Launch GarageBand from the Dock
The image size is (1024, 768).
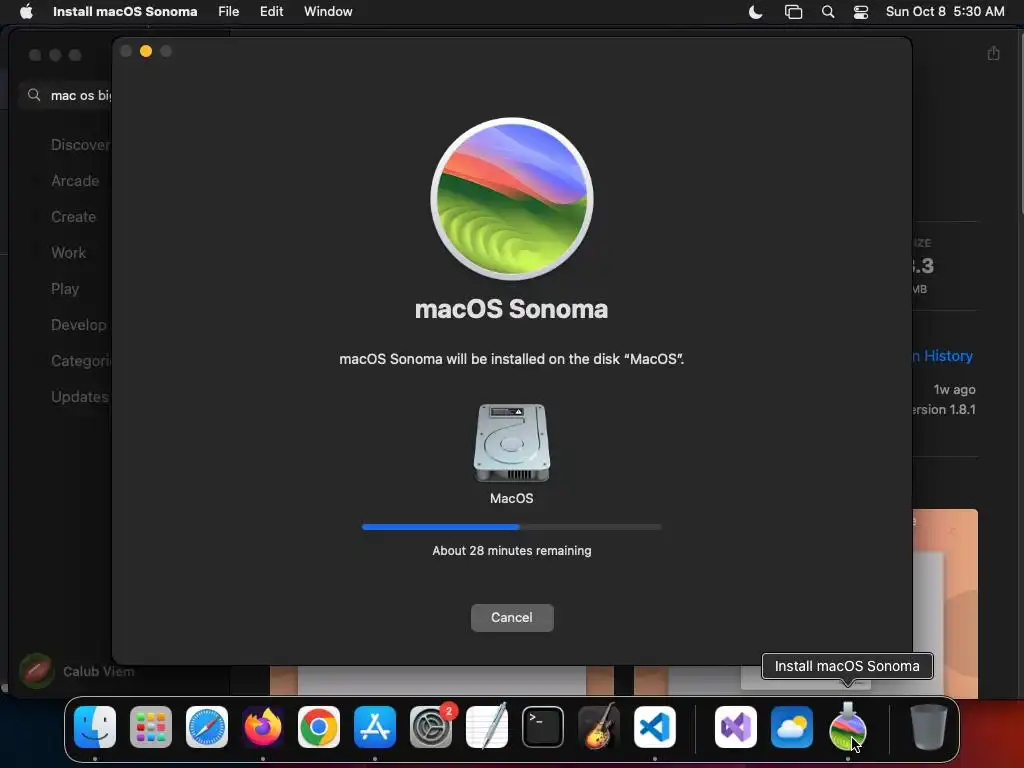598,726
